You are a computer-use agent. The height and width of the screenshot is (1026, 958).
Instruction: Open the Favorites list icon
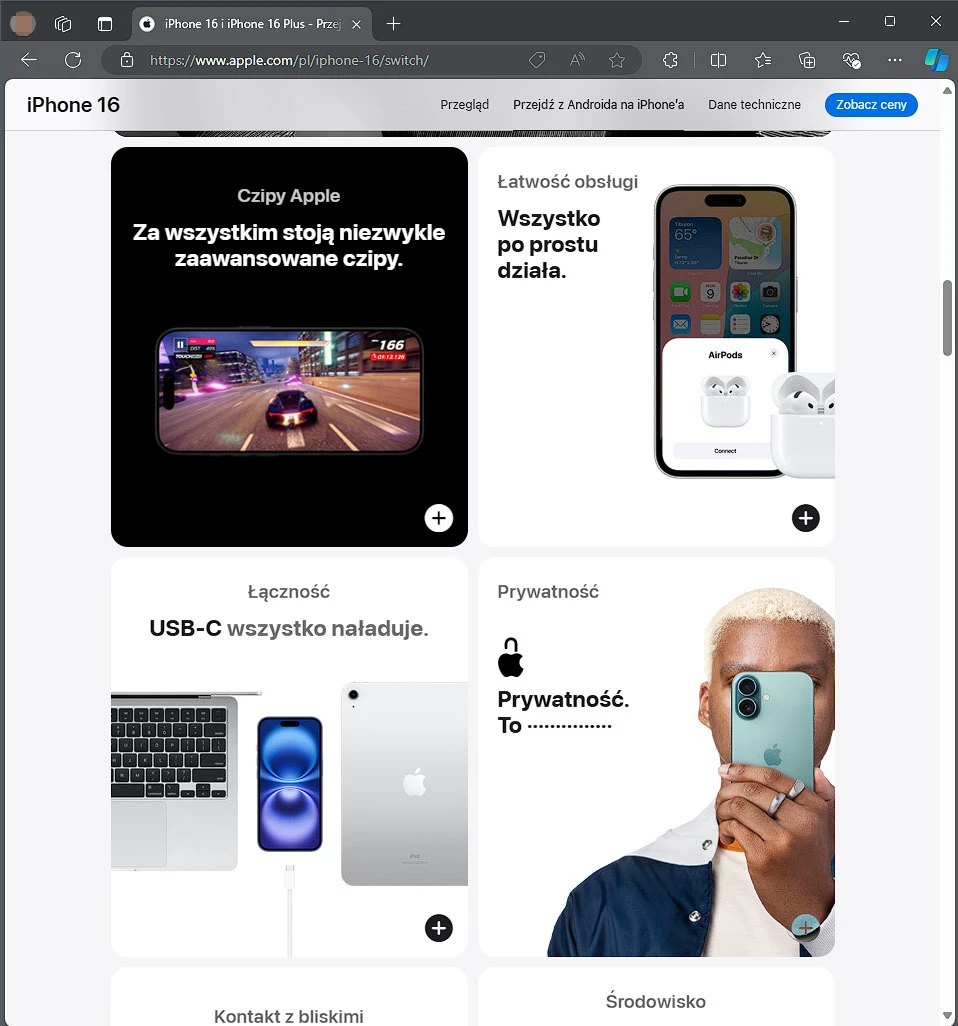pyautogui.click(x=762, y=60)
